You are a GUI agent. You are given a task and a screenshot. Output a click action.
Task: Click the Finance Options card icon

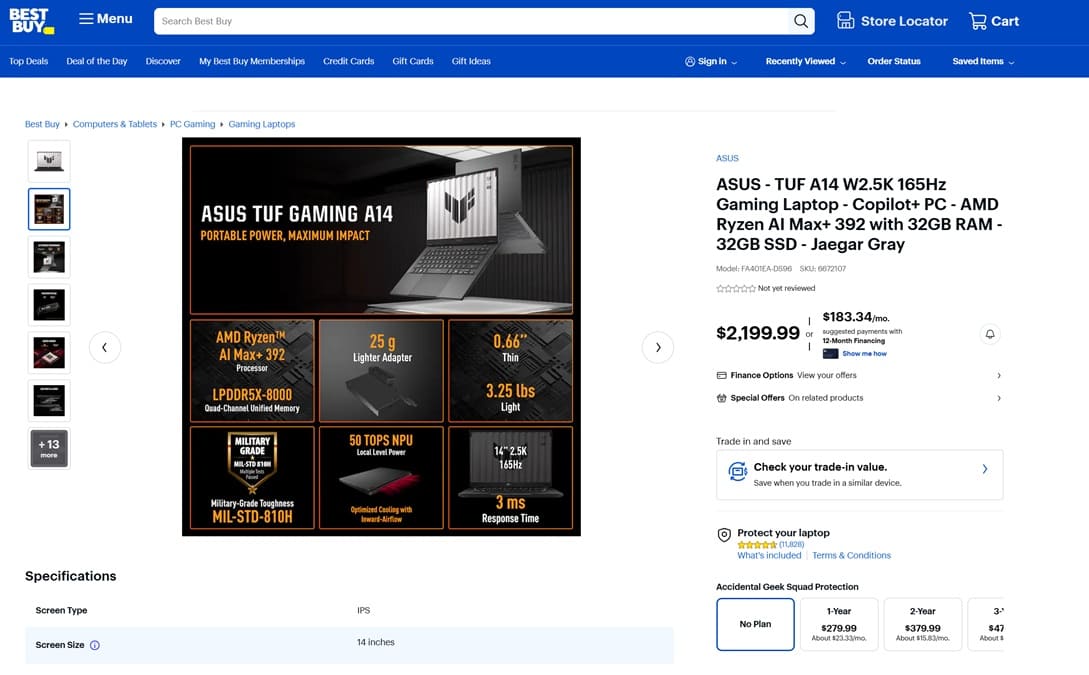721,374
